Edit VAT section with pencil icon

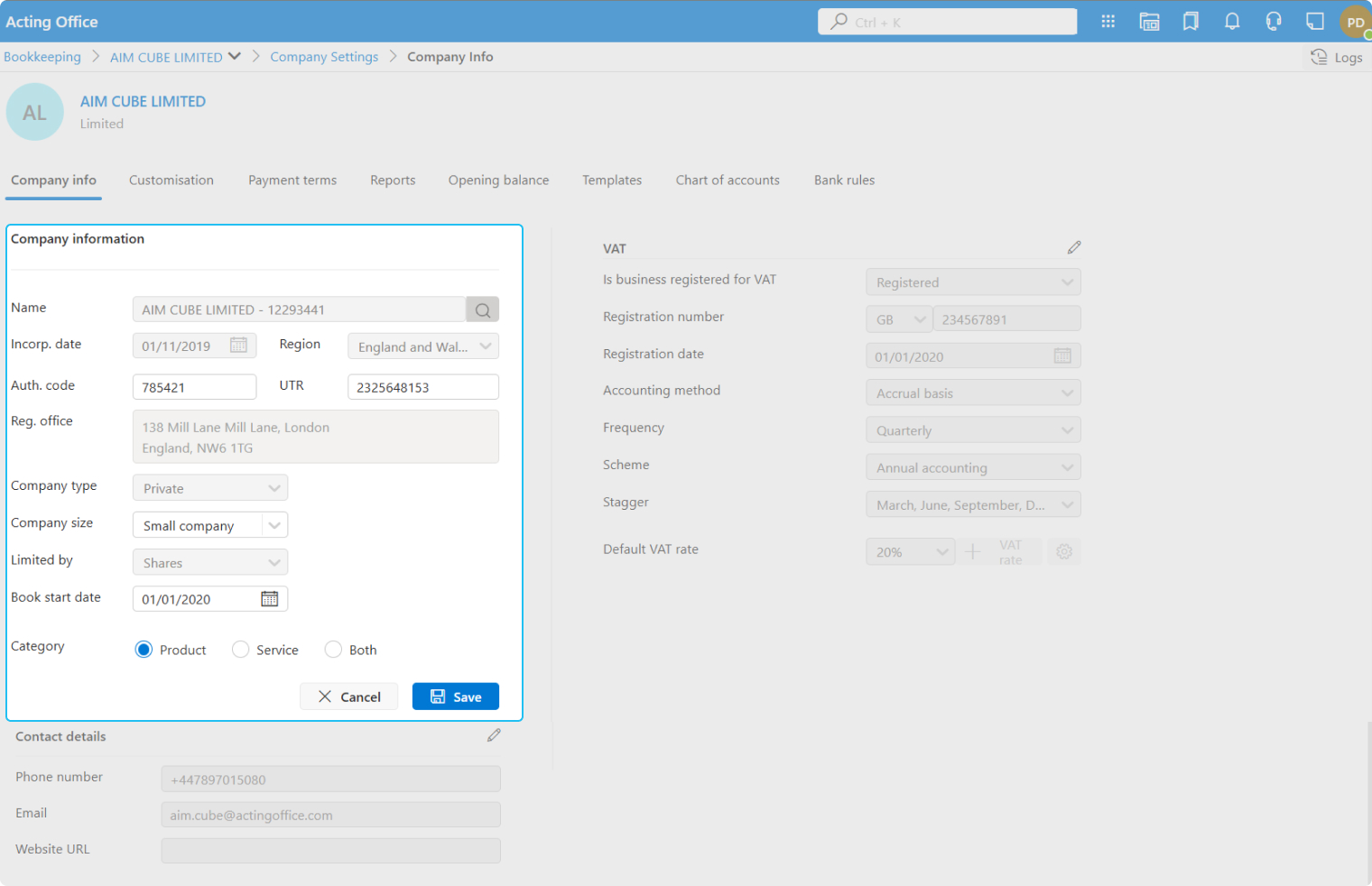(x=1073, y=247)
